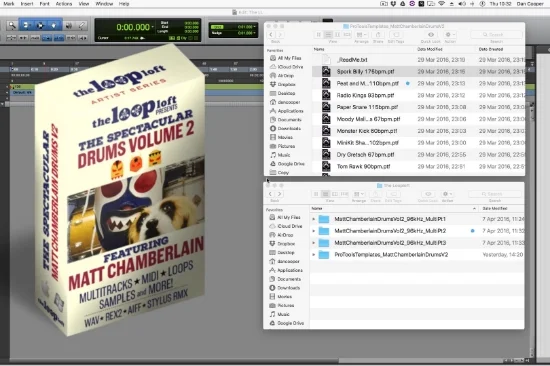Select the _ReadMe.txt file
Viewport: 550px width, 366px height.
point(418,60)
